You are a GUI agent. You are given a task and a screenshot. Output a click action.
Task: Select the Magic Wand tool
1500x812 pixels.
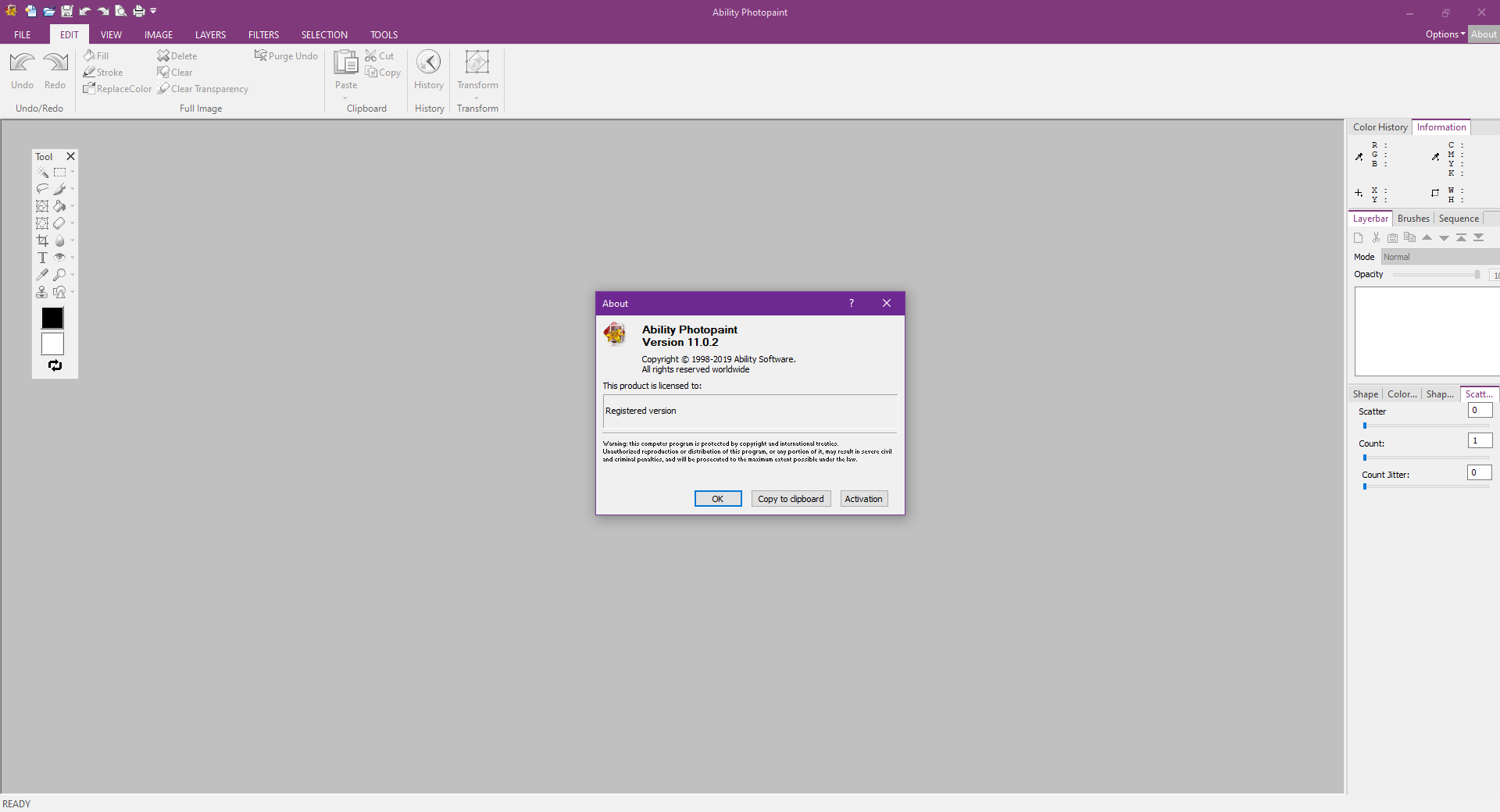(x=42, y=173)
